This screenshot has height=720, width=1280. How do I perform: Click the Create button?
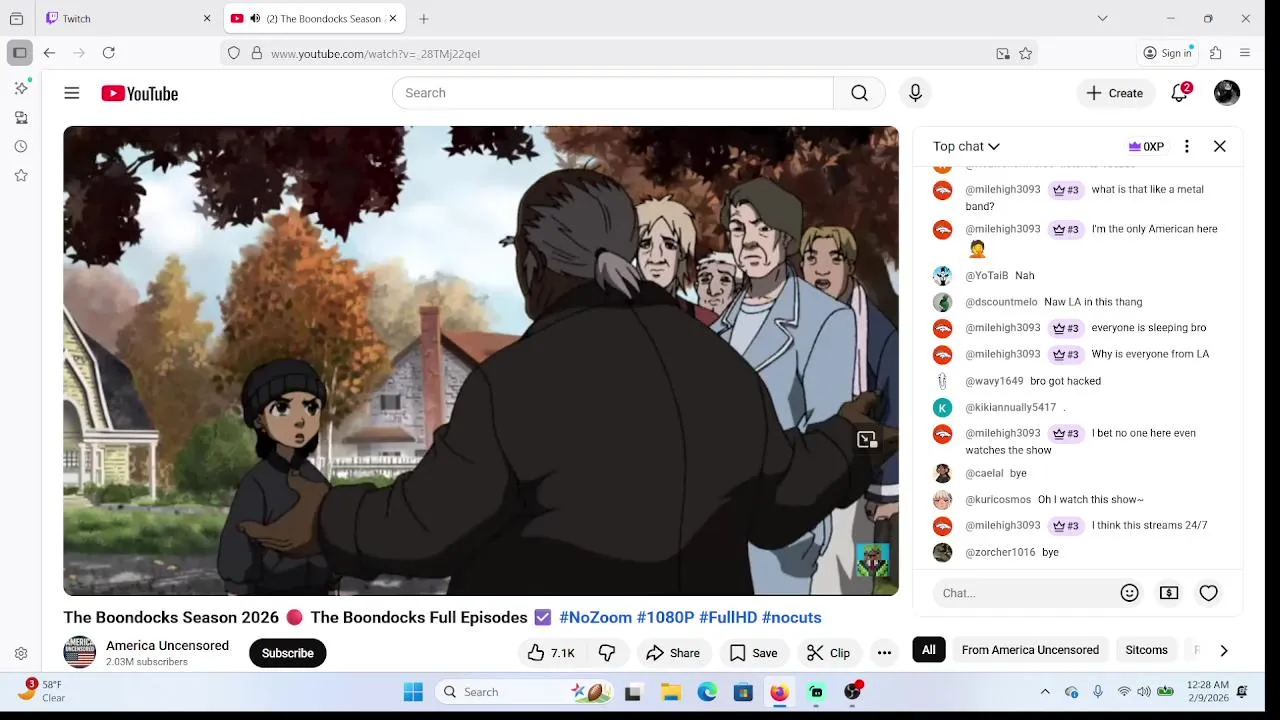coord(1115,93)
